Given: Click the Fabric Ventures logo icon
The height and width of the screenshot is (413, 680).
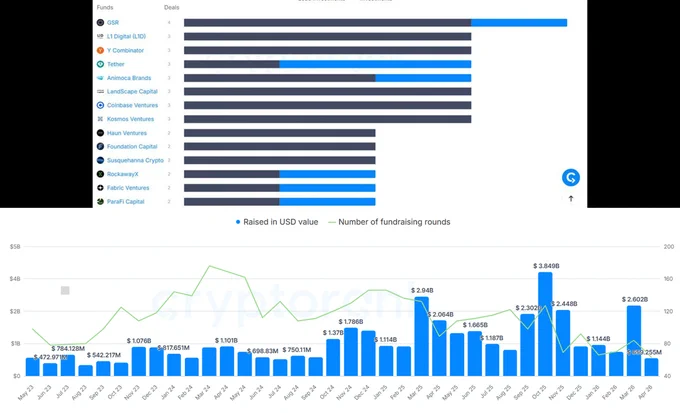Looking at the screenshot, I should [100, 188].
